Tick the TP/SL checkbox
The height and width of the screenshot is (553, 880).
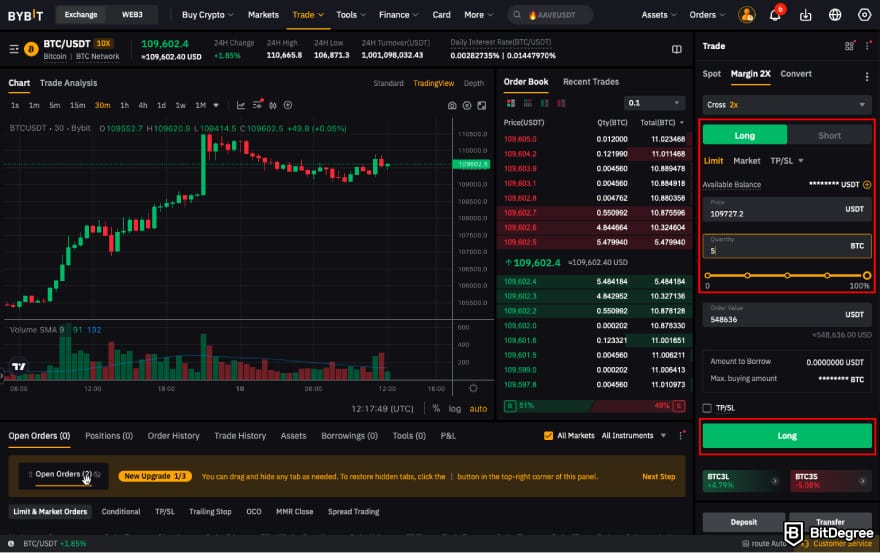coord(707,408)
